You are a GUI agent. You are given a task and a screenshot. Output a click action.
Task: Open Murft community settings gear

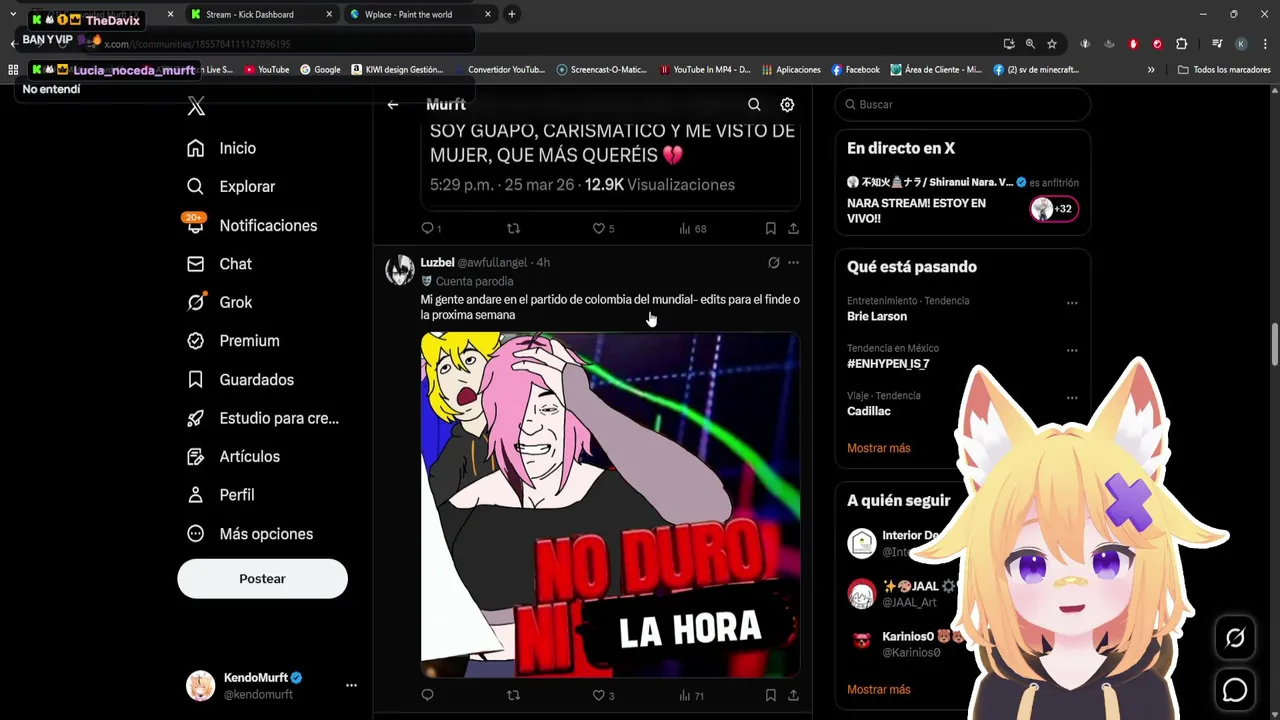click(787, 105)
